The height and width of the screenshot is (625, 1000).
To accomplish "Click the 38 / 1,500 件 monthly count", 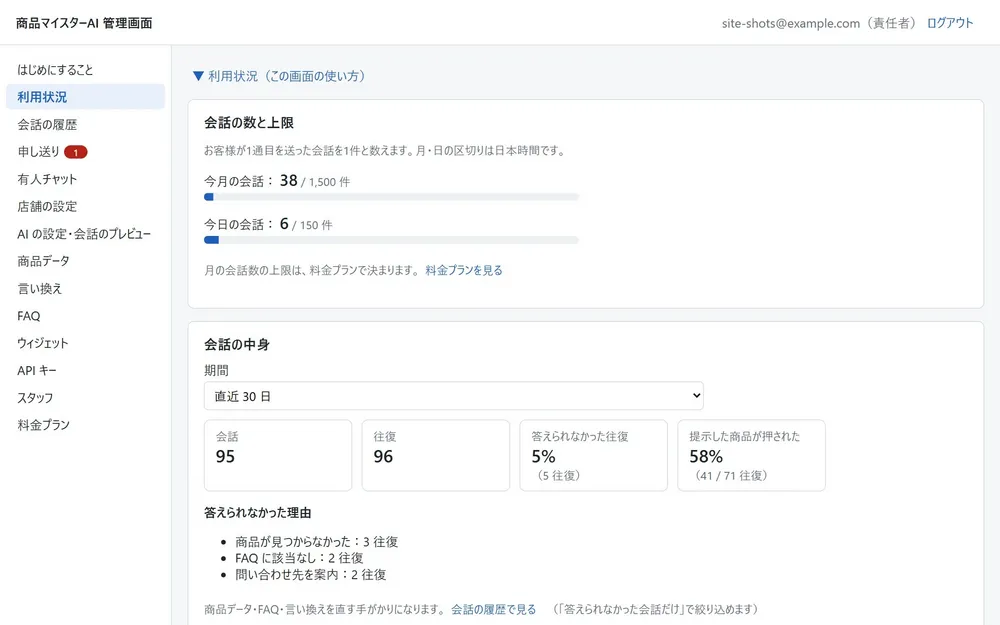I will [315, 181].
